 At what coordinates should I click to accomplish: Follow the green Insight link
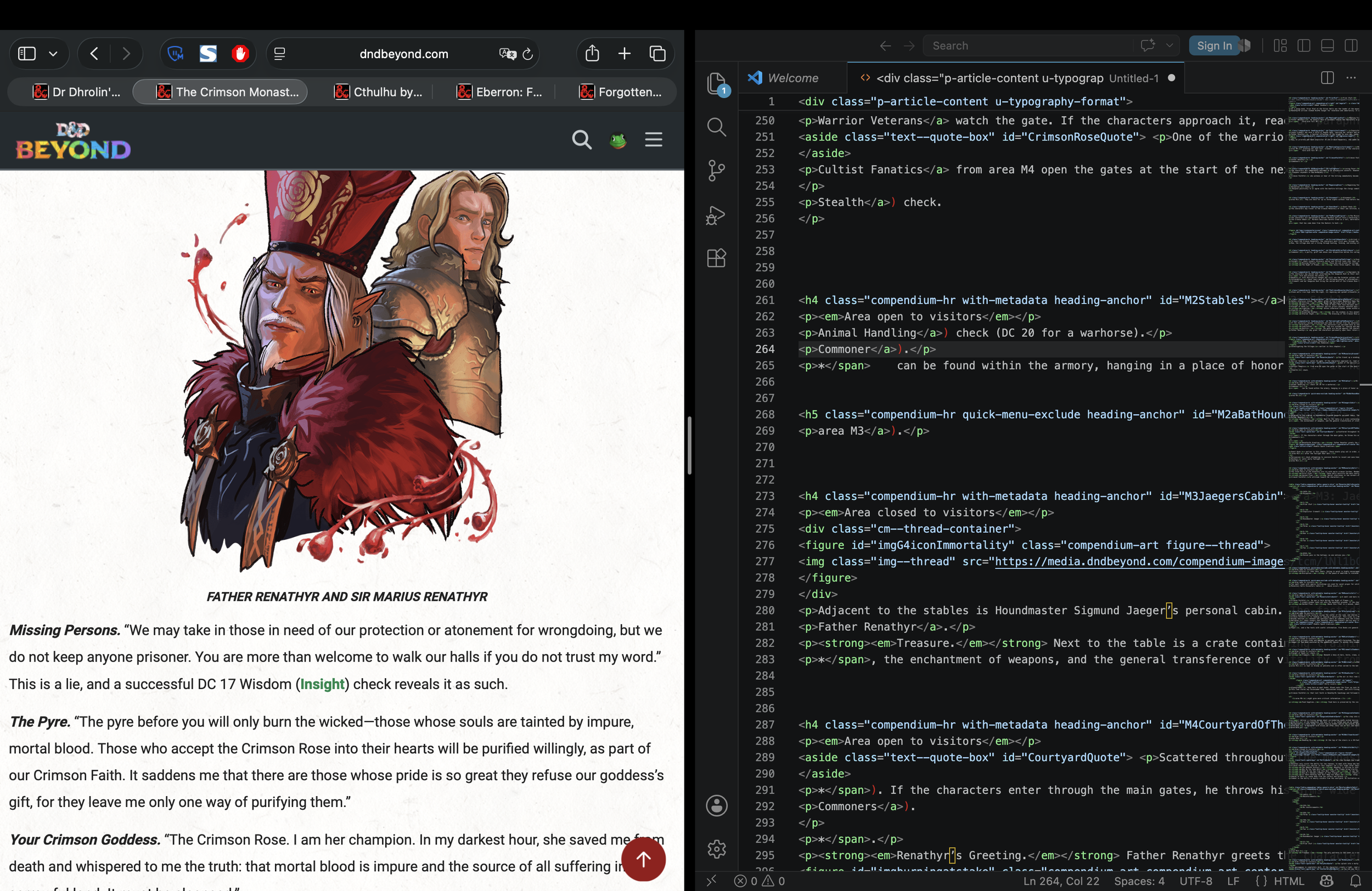point(322,684)
